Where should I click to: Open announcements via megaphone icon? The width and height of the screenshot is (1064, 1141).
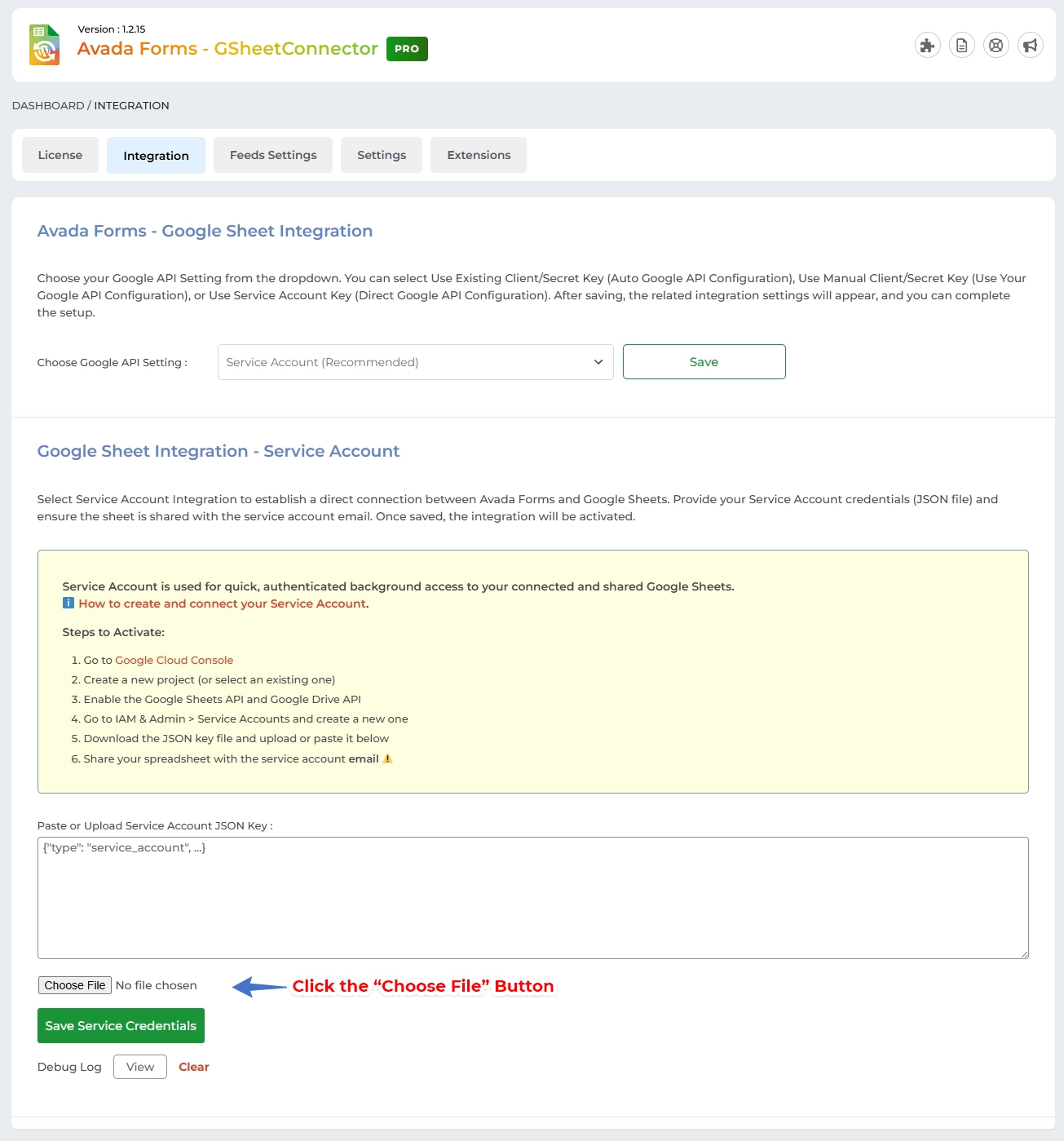click(1030, 45)
